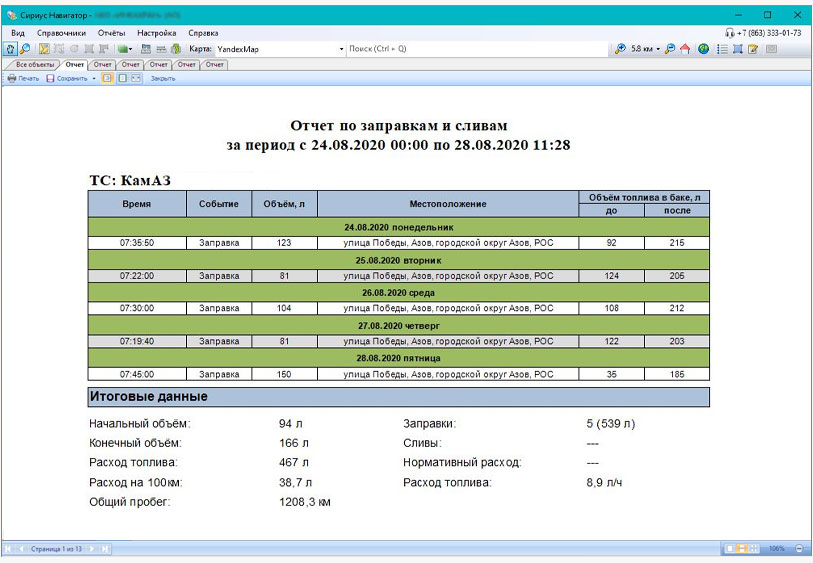Open the Карта YandexMap dropdown
This screenshot has height=563, width=813.
pyautogui.click(x=341, y=48)
